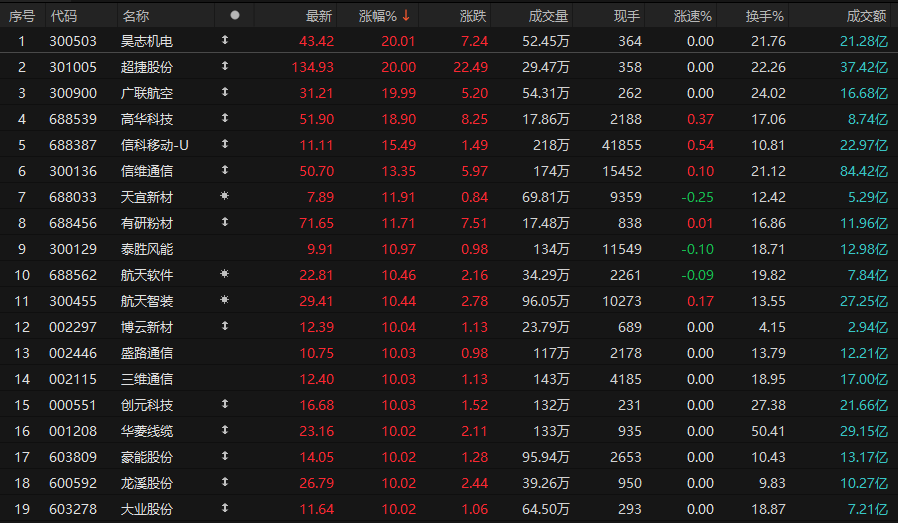Image resolution: width=898 pixels, height=523 pixels.
Task: Click percent gain 18.90
Action: (399, 119)
